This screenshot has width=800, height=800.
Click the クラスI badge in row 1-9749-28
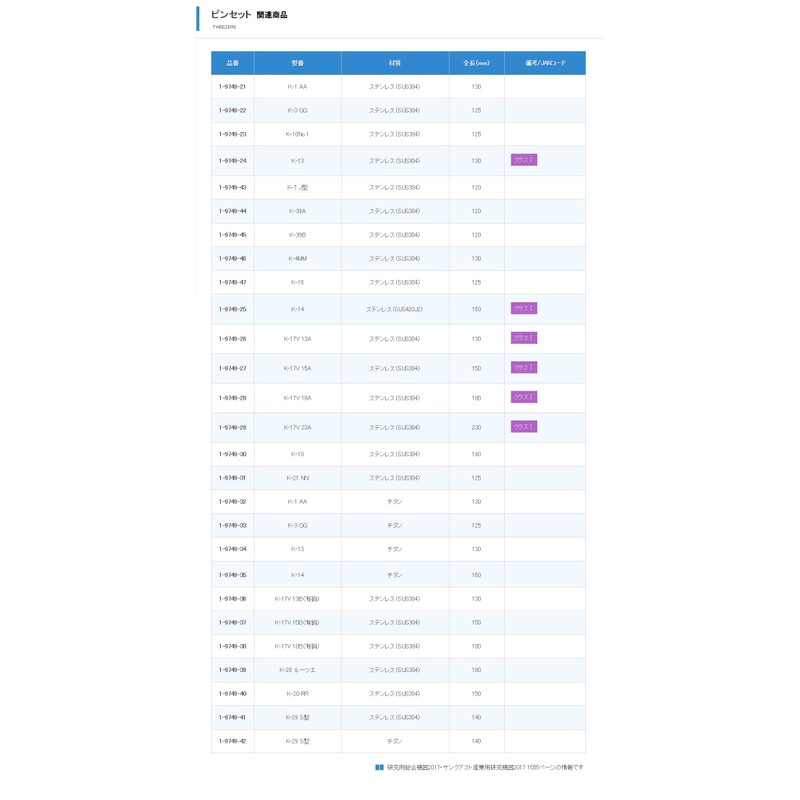click(523, 397)
